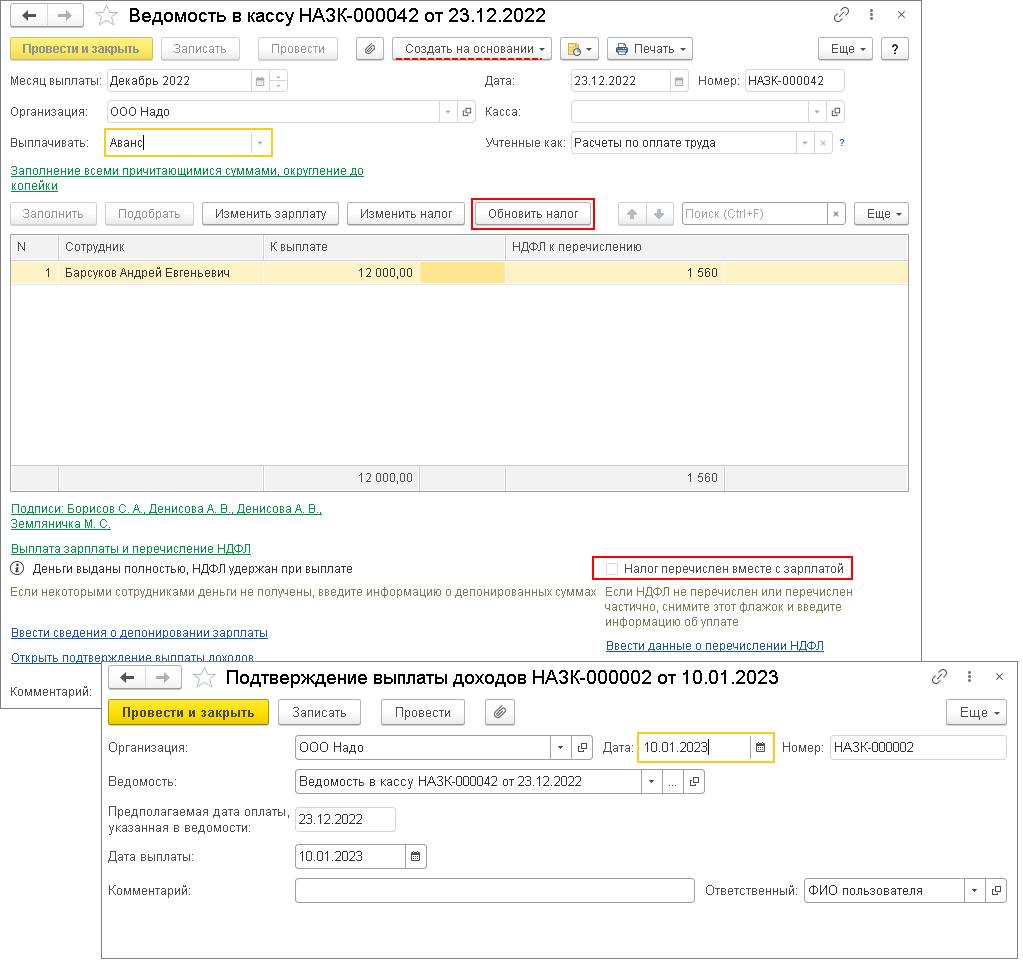Click ellipsis select button beside Ведомость field
This screenshot has height=960, width=1023.
tap(673, 782)
